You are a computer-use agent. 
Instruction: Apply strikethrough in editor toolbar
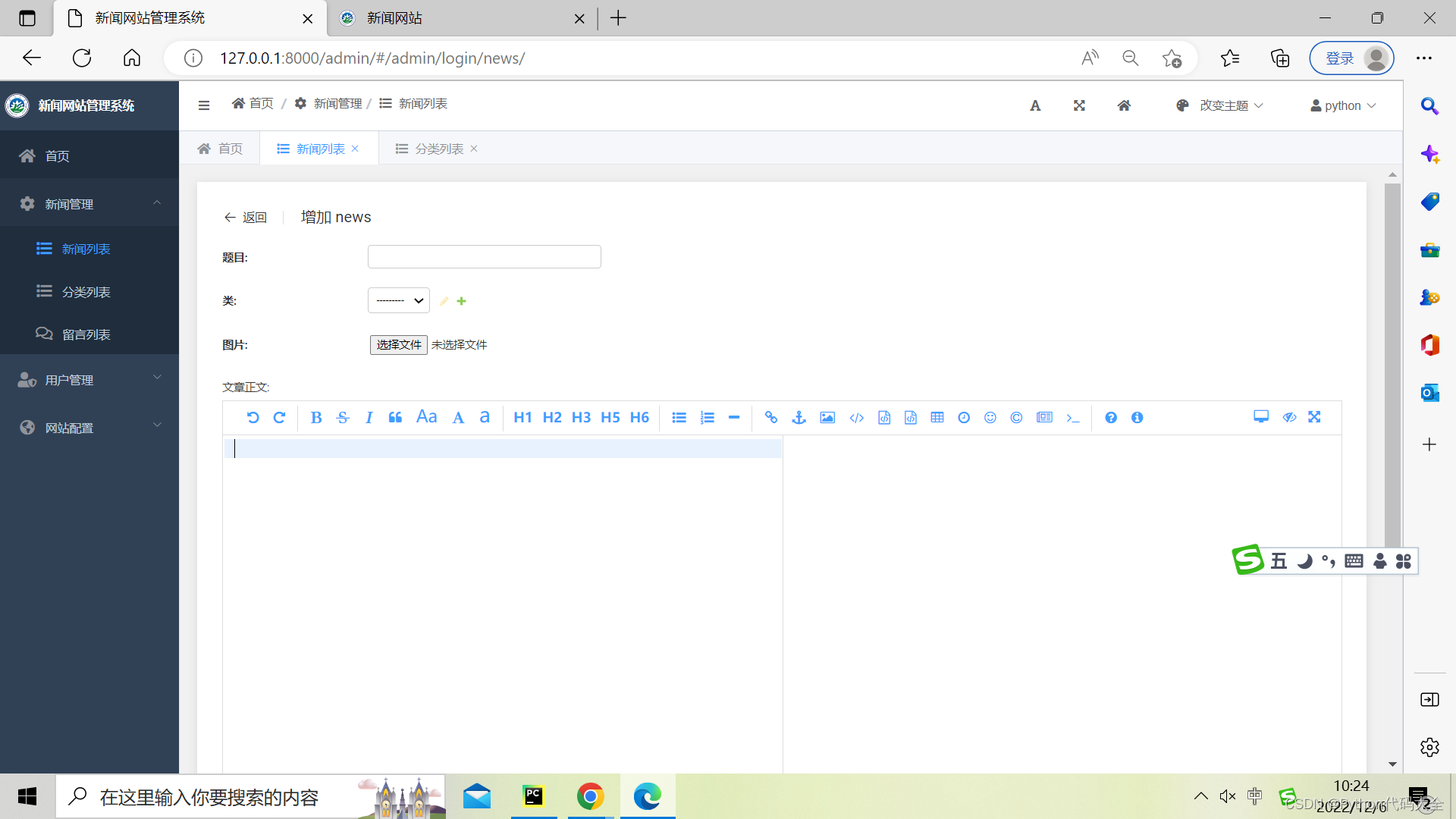pos(343,418)
